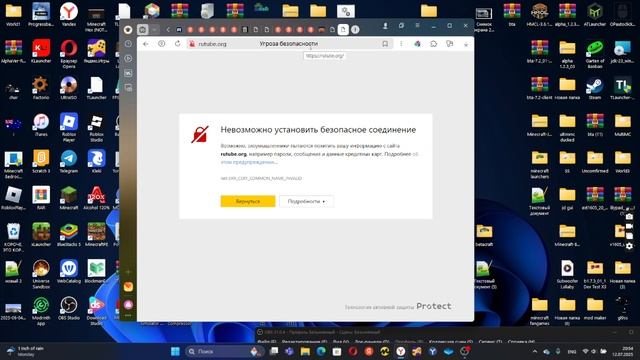Open the Unconfirmed folder on desktop
Image resolution: width=640 pixels, height=360 pixels.
coord(595,161)
